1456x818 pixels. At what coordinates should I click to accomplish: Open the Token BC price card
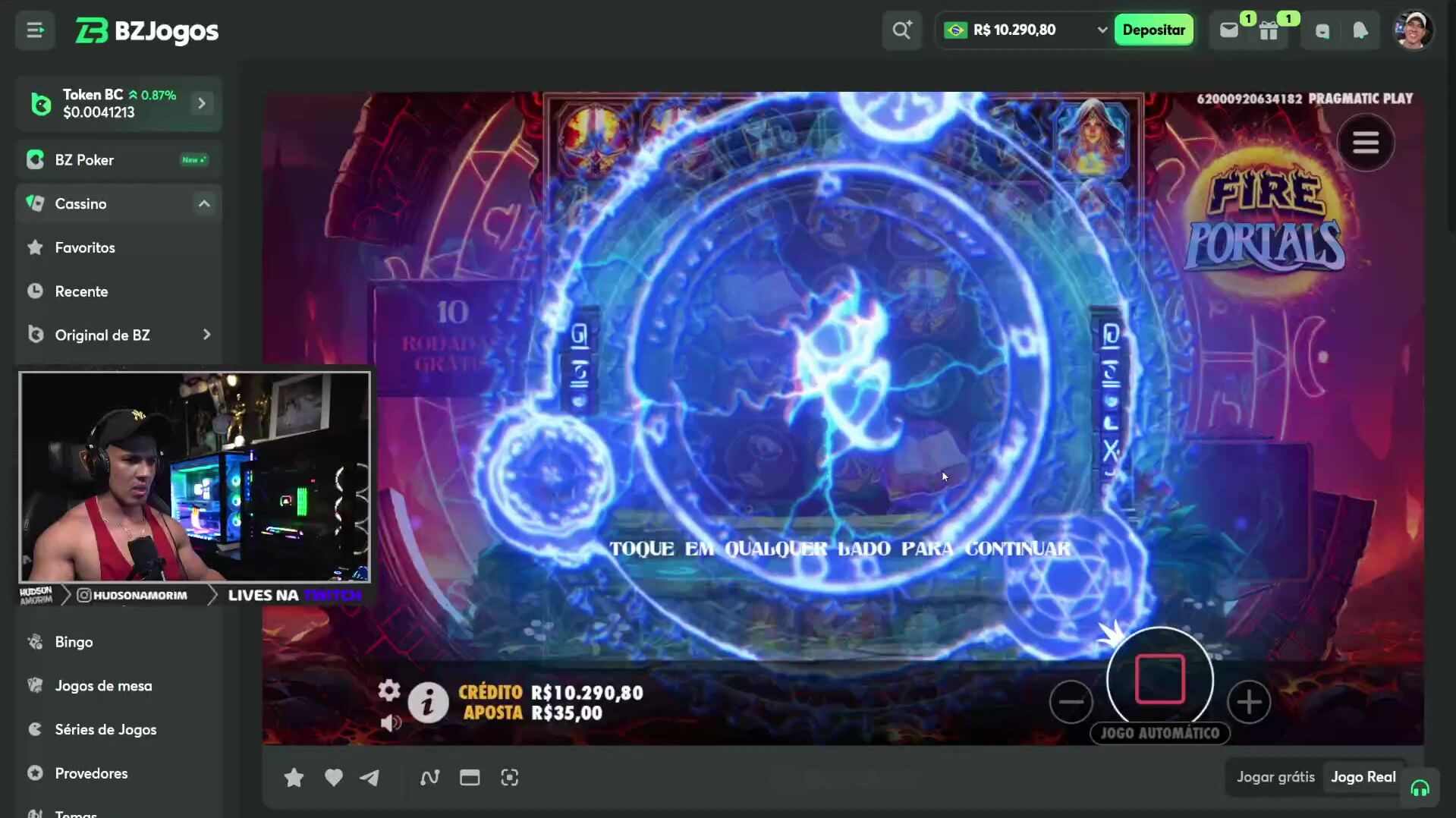pyautogui.click(x=118, y=103)
